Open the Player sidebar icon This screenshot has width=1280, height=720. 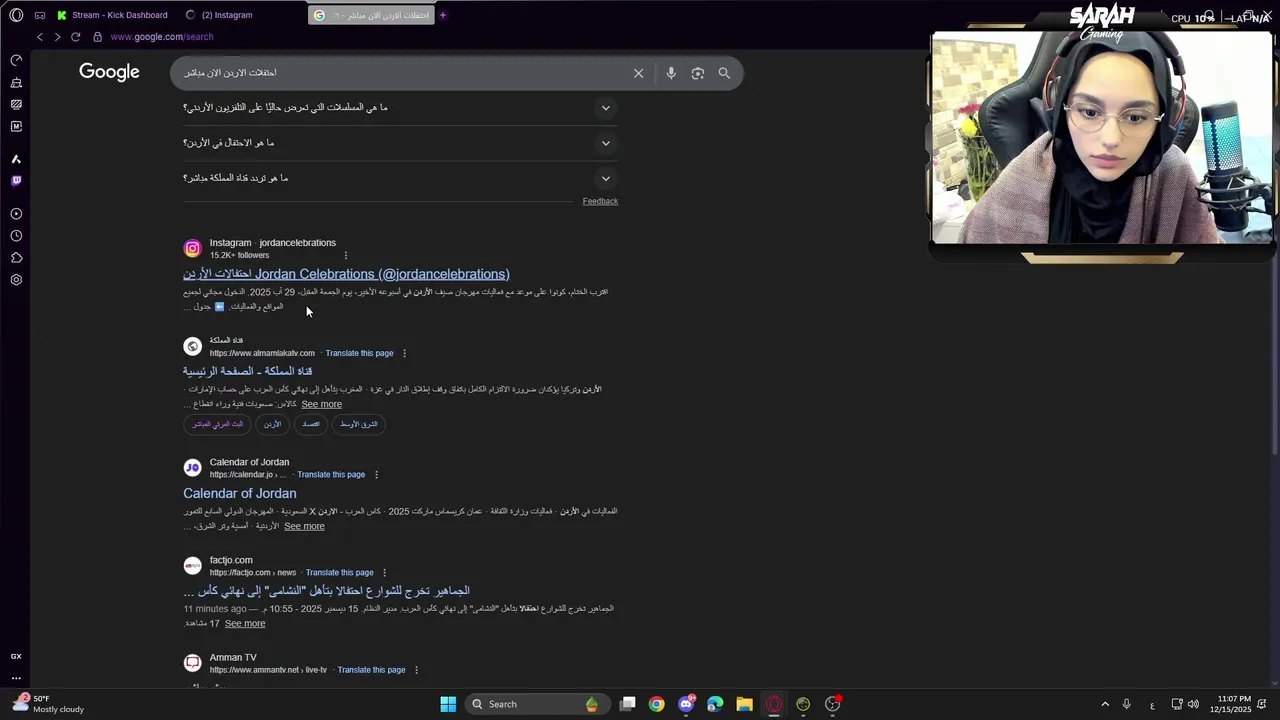pos(16,214)
